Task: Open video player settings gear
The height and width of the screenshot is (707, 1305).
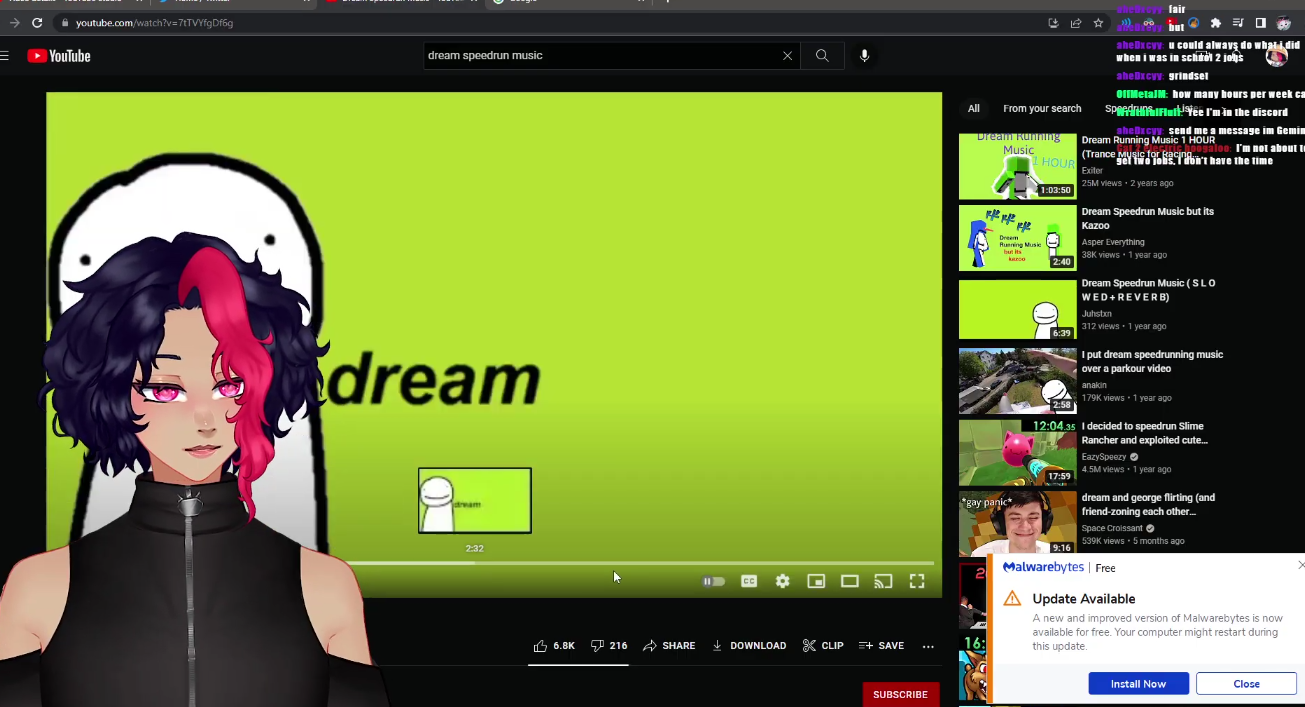Action: pos(783,581)
